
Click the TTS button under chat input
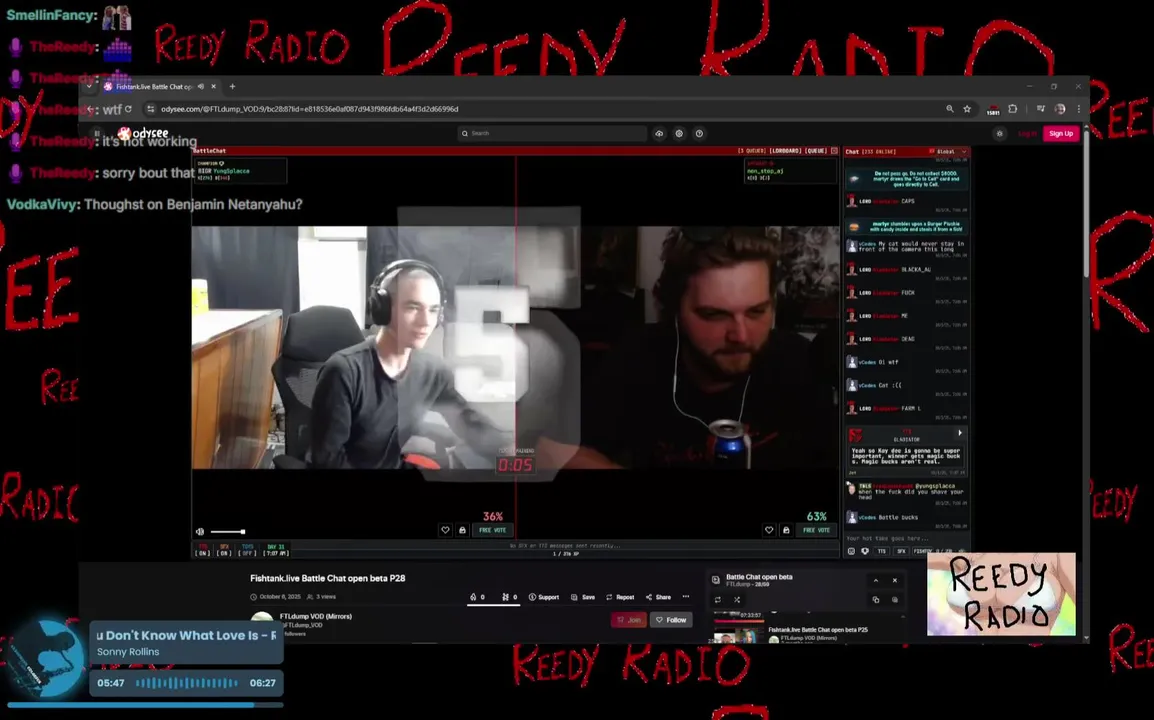(882, 551)
